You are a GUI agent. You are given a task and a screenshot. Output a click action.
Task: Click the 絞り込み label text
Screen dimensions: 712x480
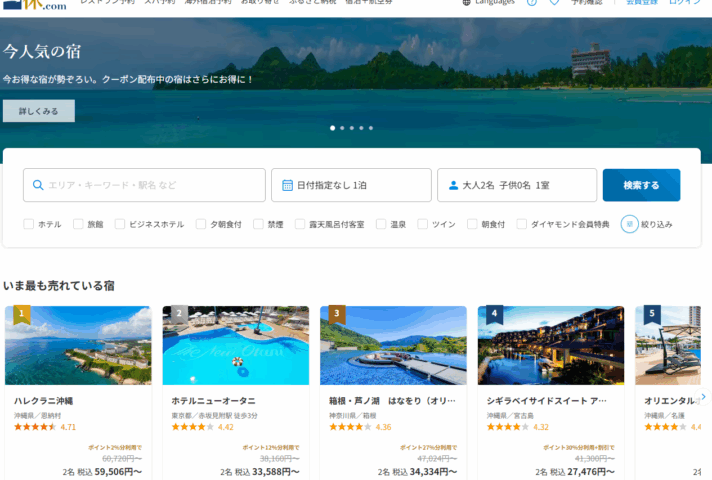click(657, 224)
